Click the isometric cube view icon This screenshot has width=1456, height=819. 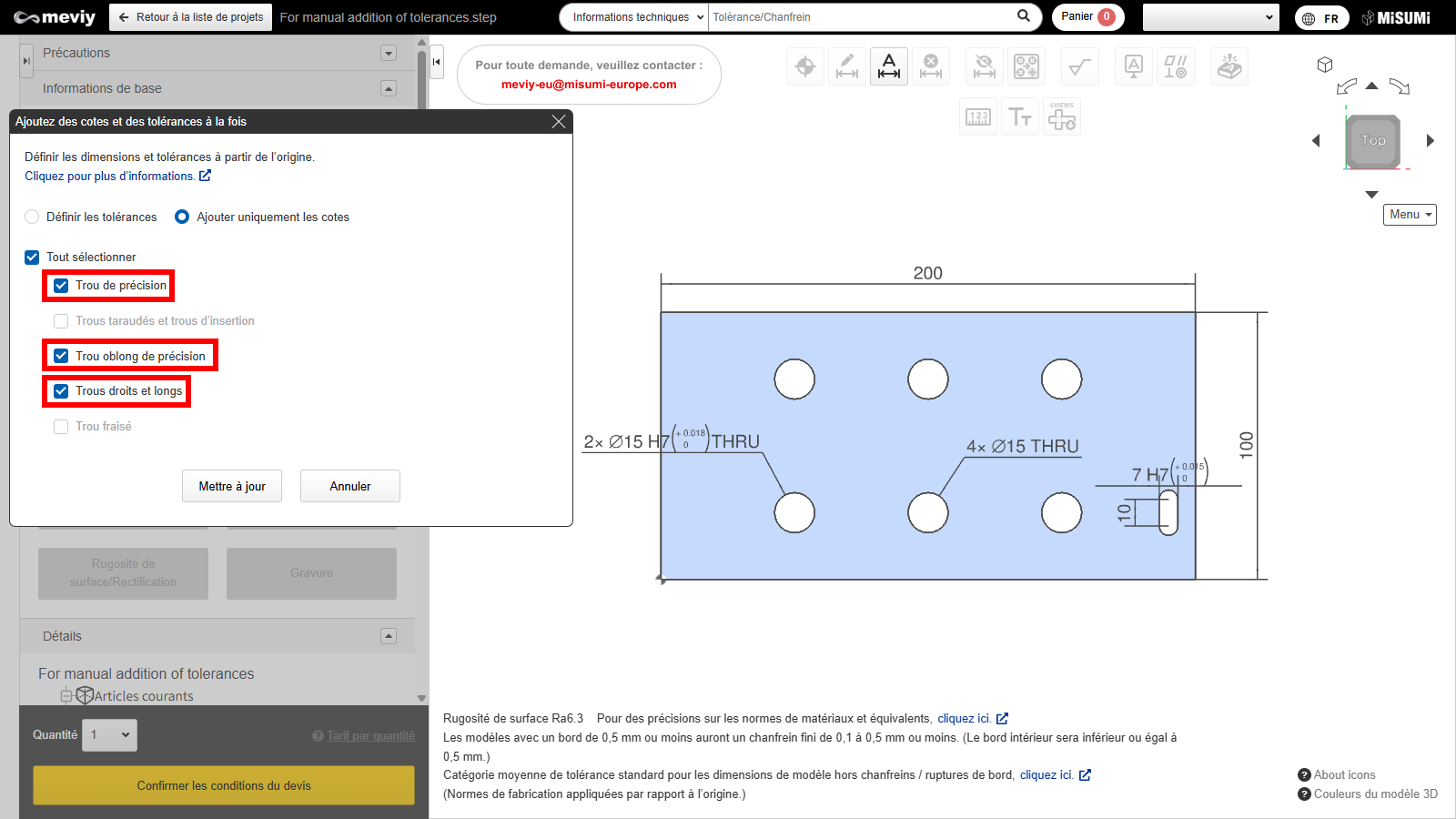(x=1325, y=65)
